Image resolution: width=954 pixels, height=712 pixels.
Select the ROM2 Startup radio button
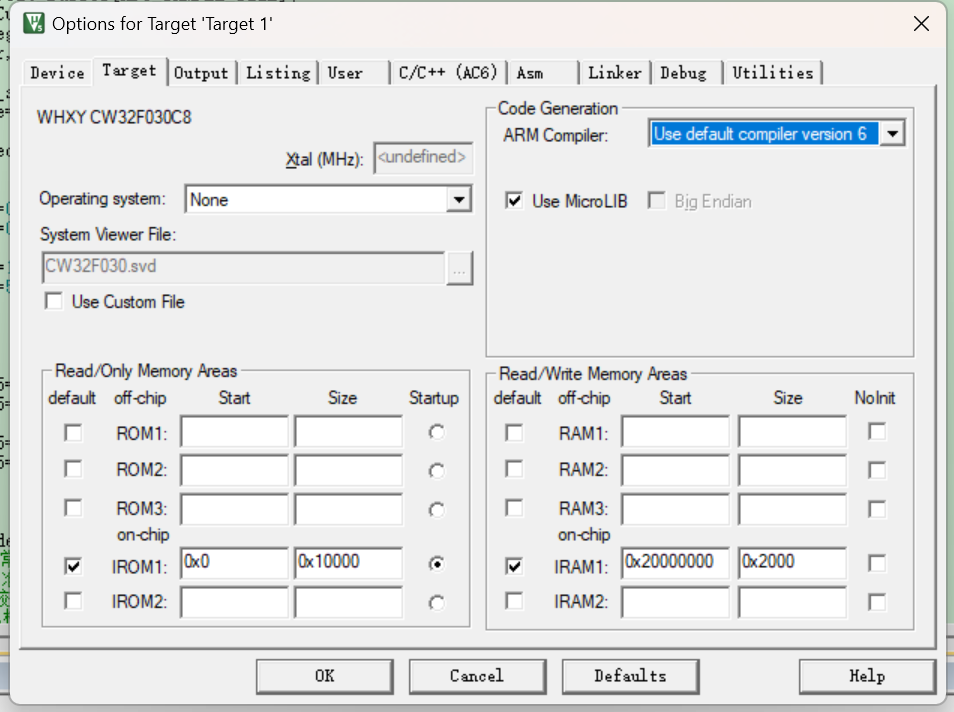point(436,471)
